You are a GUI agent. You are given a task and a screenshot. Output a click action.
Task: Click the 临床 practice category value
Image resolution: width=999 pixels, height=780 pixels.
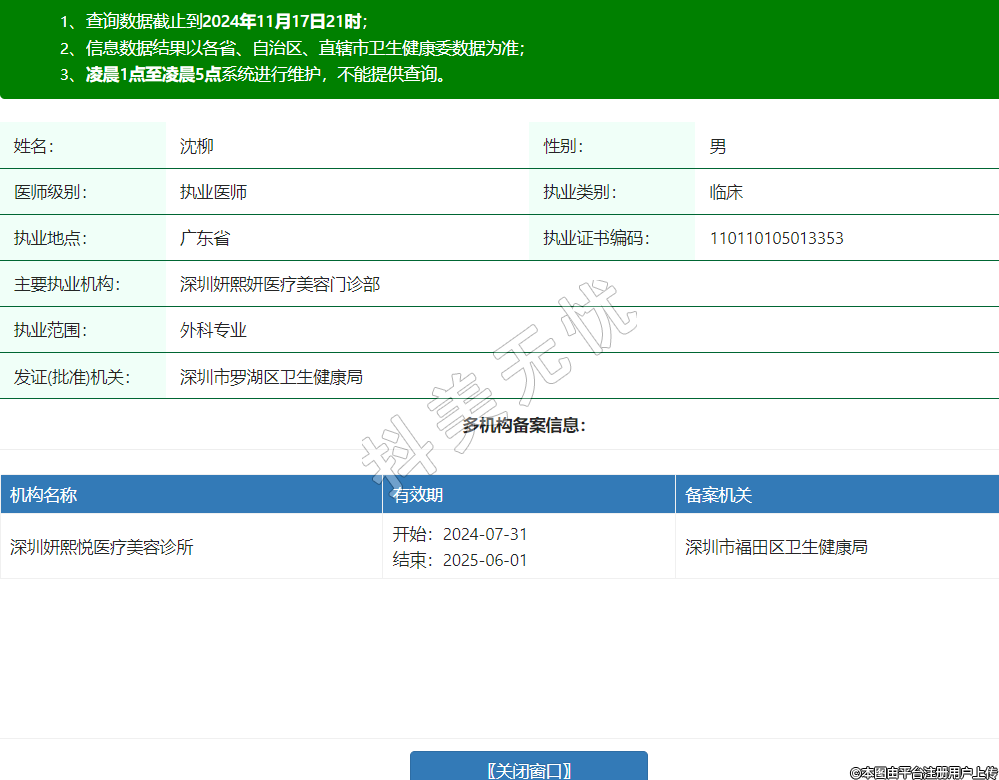click(x=726, y=192)
